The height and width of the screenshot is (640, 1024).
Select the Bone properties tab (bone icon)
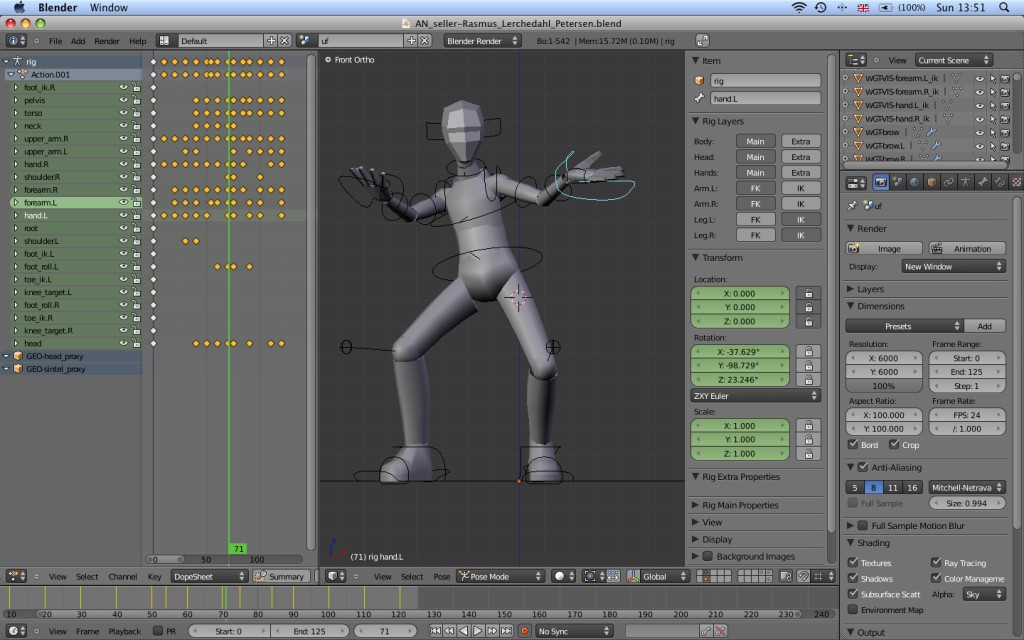click(x=982, y=182)
